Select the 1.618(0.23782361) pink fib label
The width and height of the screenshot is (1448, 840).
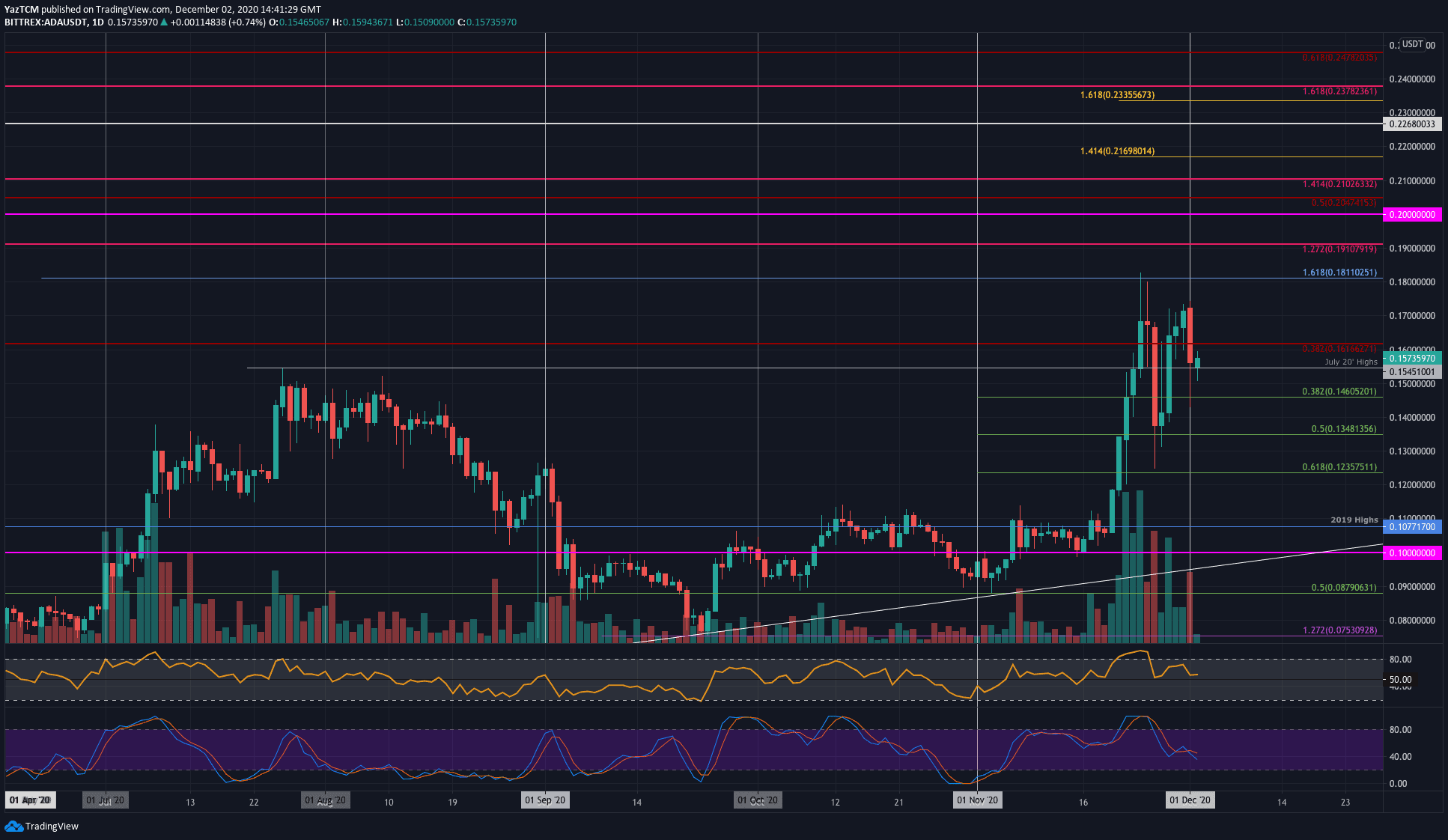1339,91
